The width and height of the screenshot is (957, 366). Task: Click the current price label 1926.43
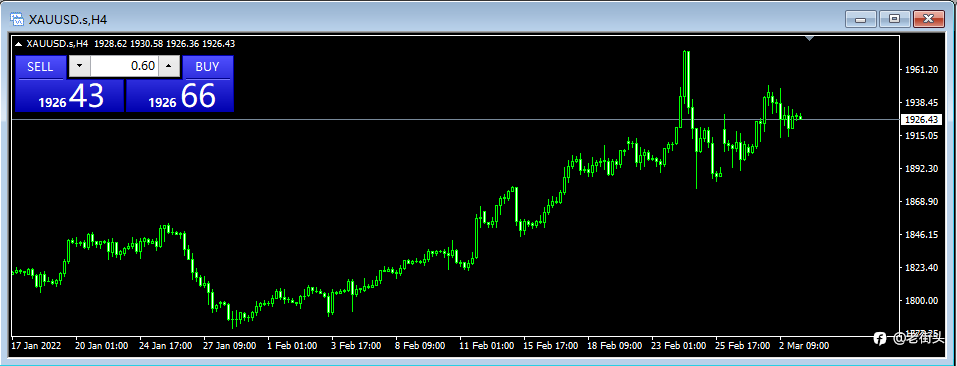[922, 120]
